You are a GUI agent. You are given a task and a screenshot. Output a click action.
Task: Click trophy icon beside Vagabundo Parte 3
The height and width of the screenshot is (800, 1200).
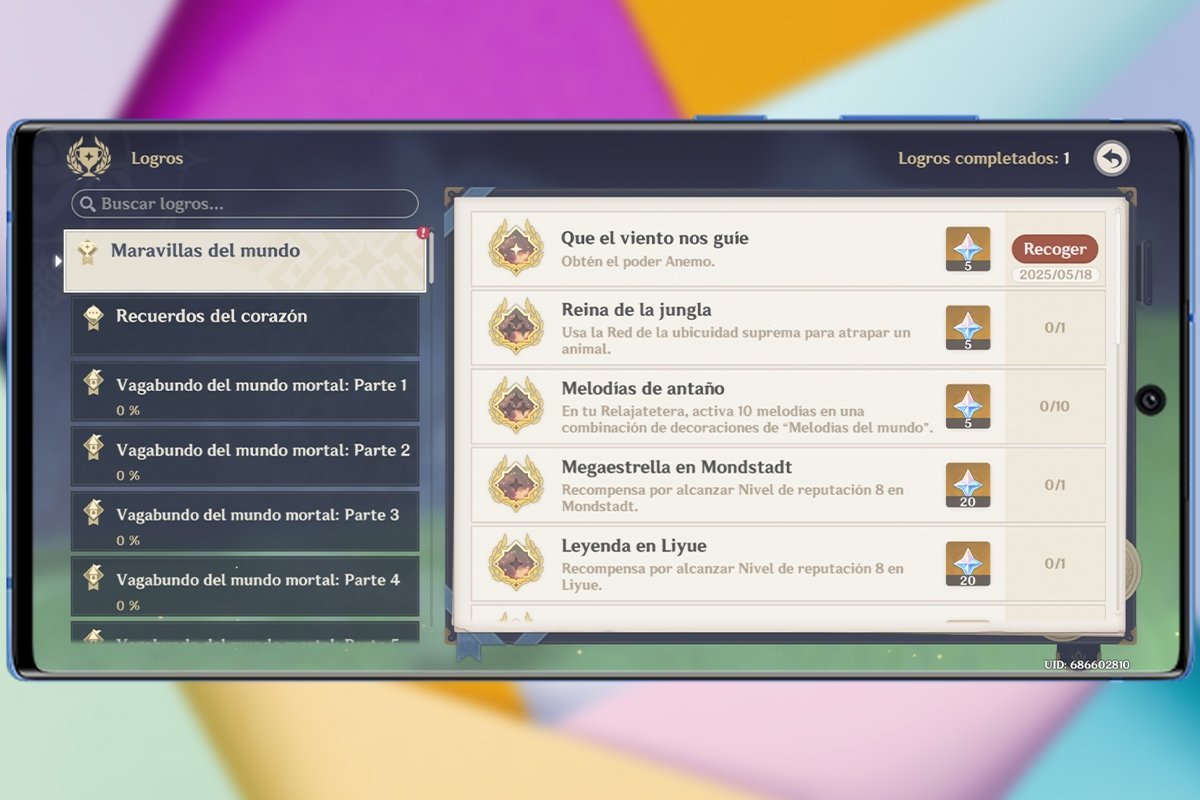coord(93,513)
